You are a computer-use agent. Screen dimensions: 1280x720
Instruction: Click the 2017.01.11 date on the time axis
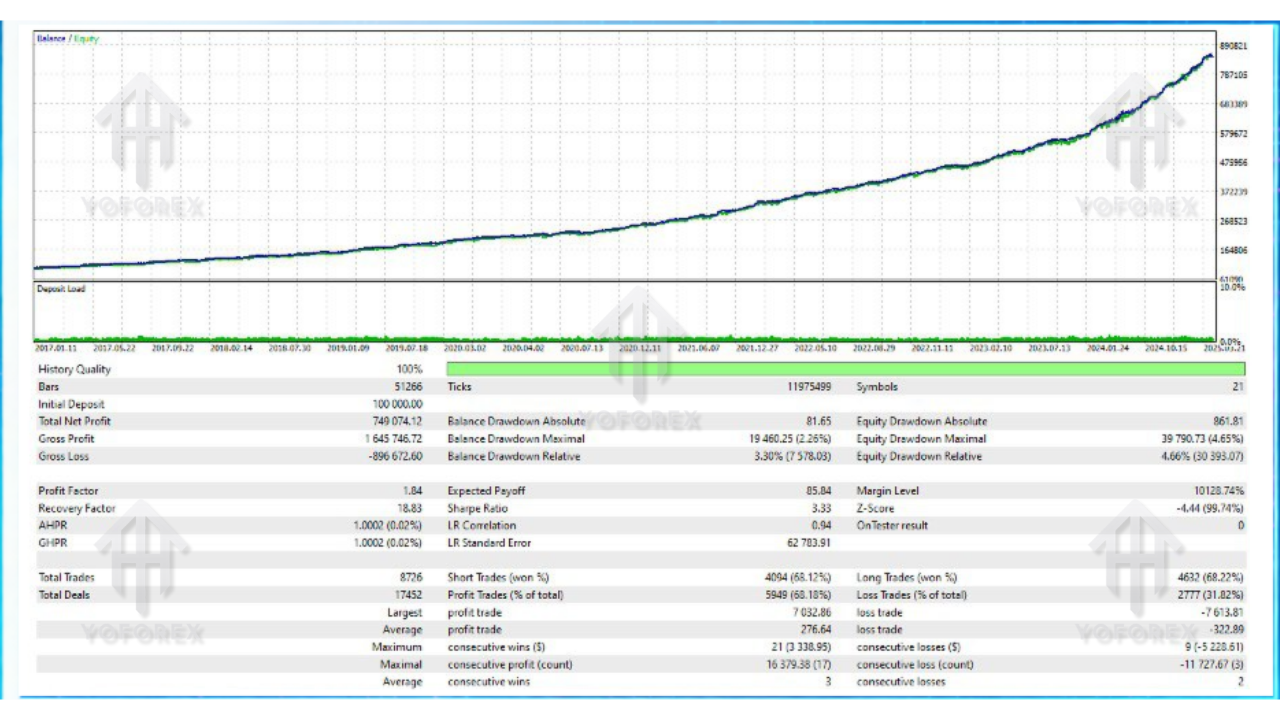(x=55, y=349)
